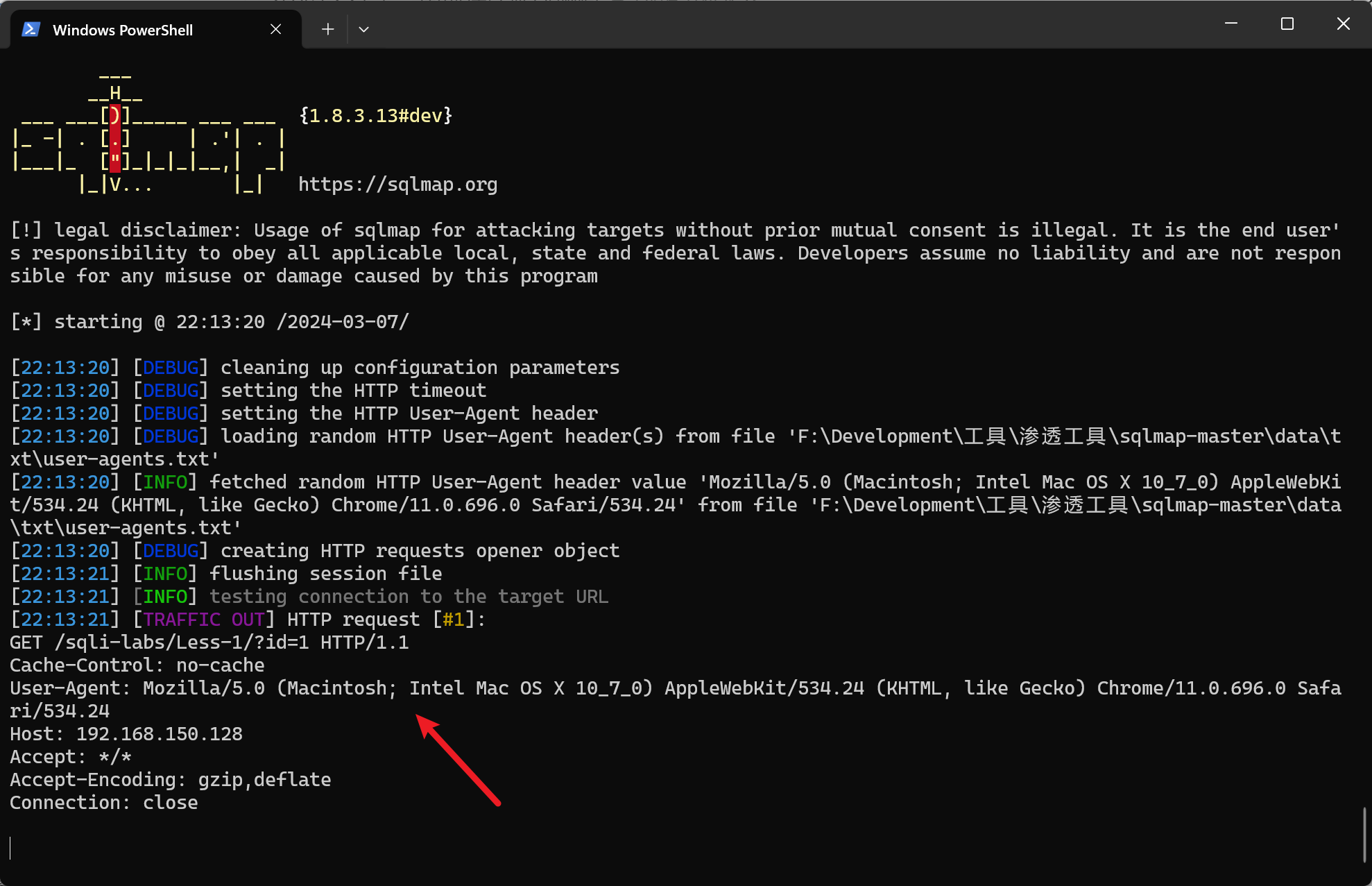Click the 'GET /sqli-labs/Less-1/?id=1 HTTP/1.1' line
This screenshot has width=1372, height=886.
(209, 642)
